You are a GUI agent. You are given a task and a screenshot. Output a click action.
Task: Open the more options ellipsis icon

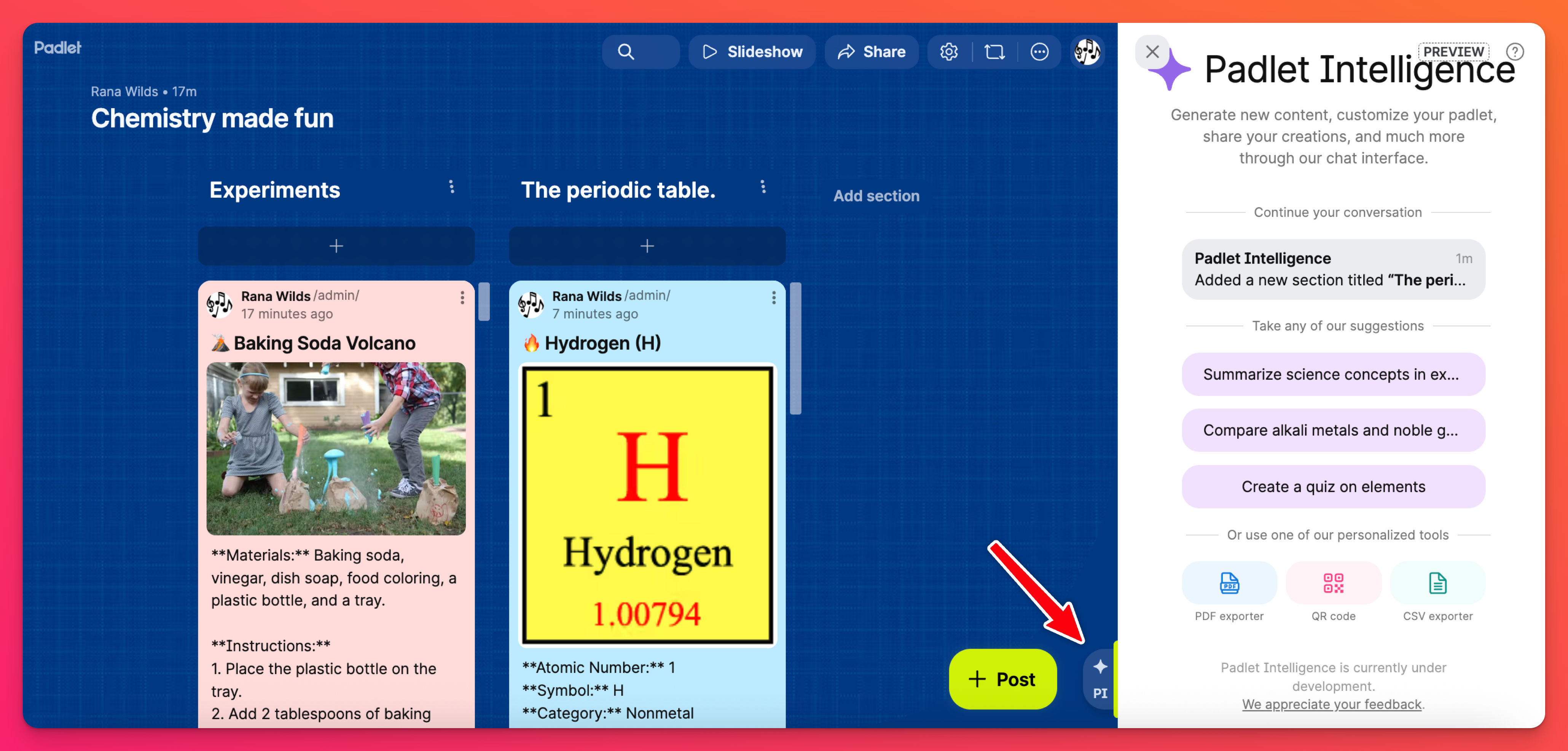click(1039, 52)
